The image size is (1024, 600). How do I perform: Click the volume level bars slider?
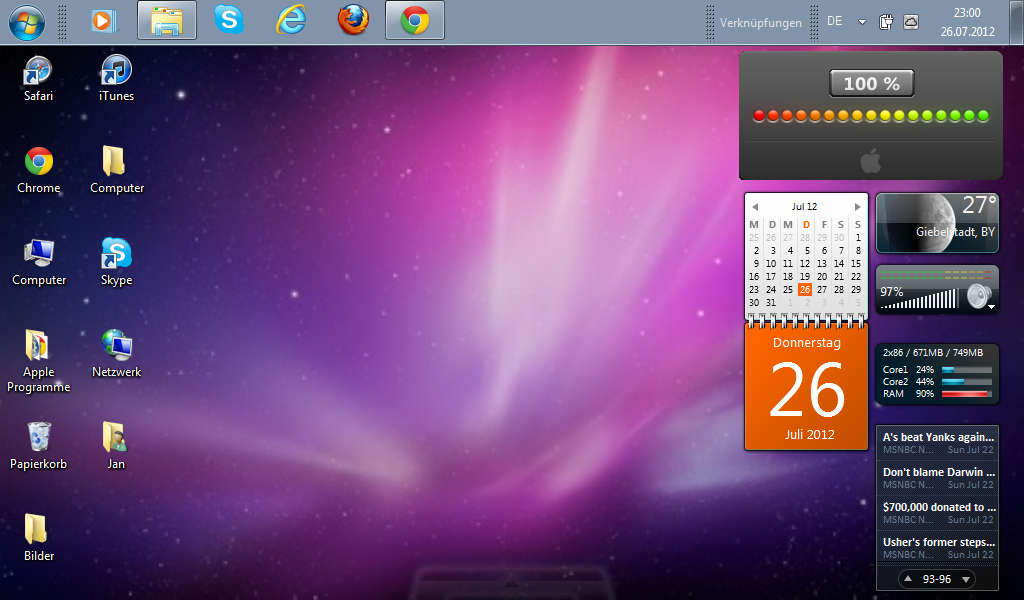point(919,299)
